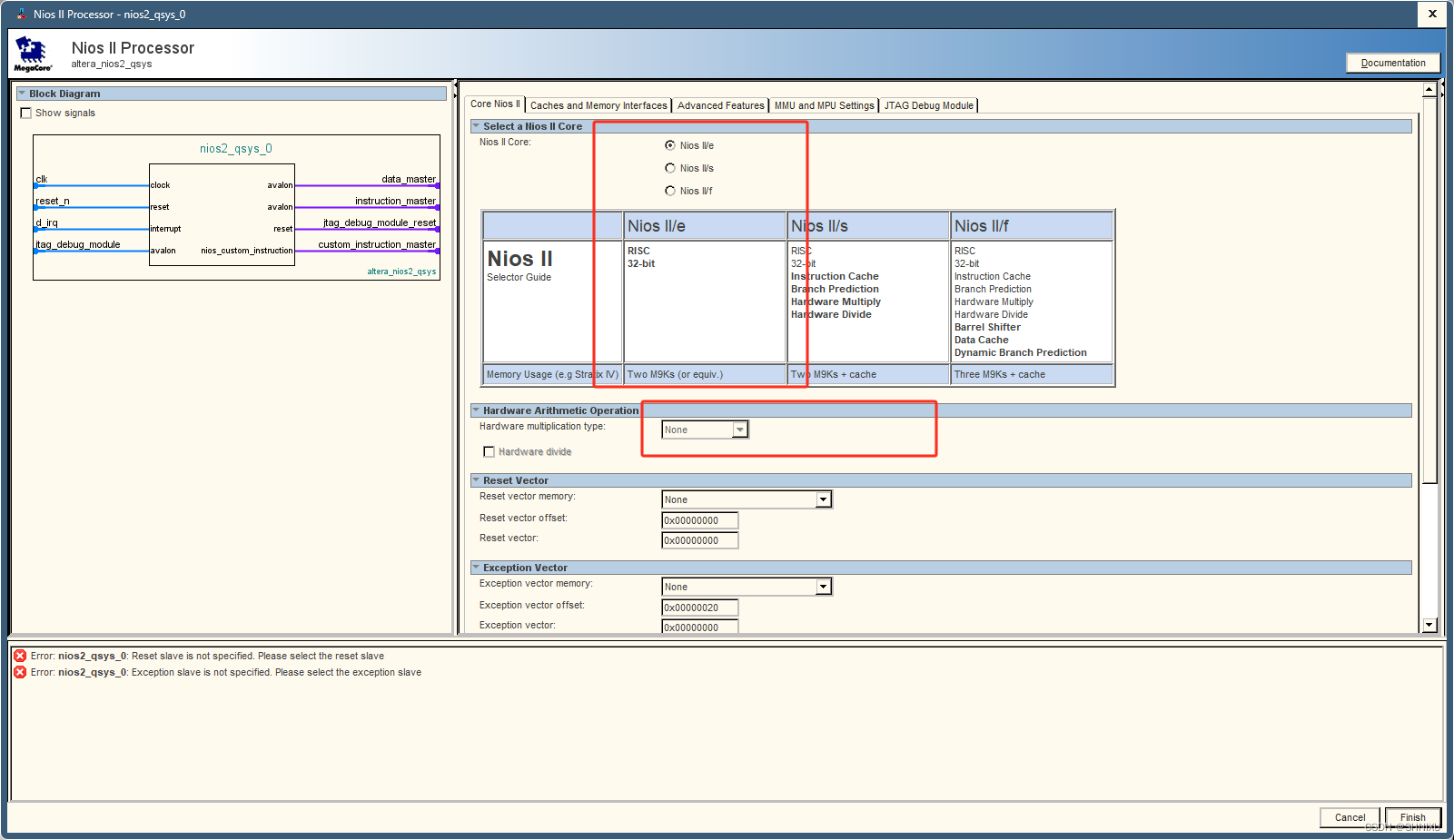Open the JTAG Debug Module tab

(928, 105)
